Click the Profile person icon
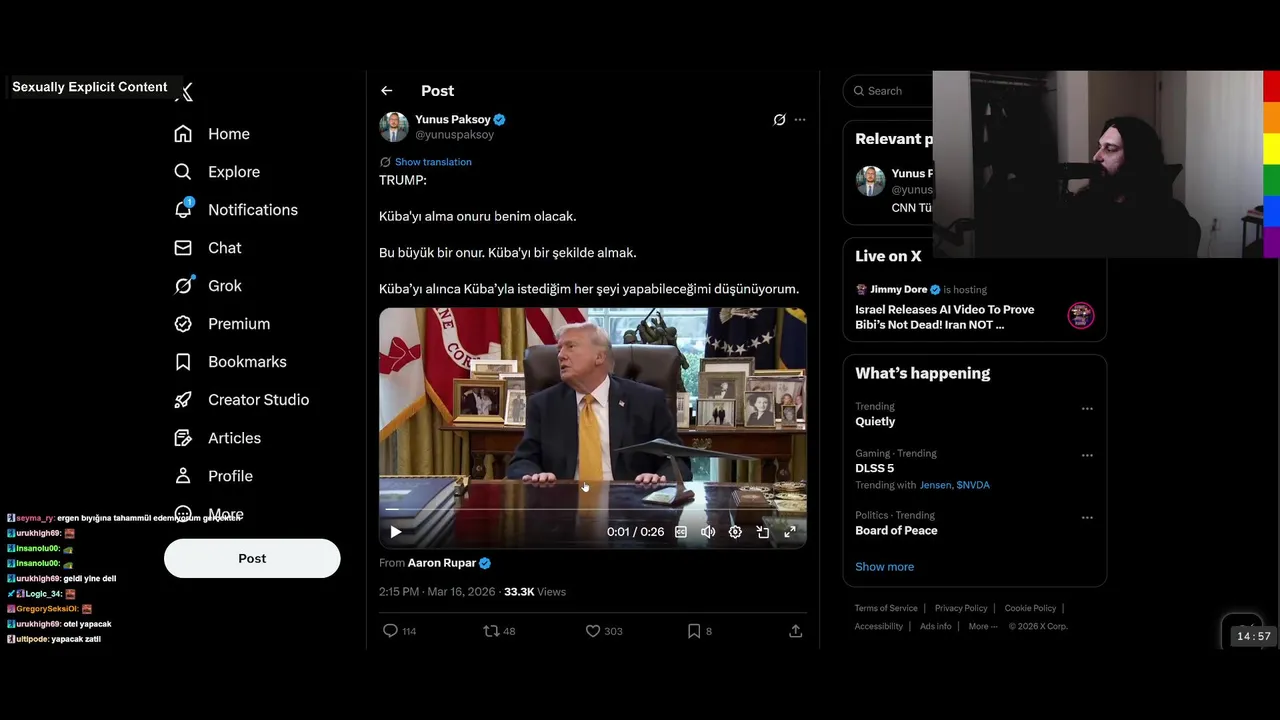The width and height of the screenshot is (1280, 720). [x=183, y=476]
